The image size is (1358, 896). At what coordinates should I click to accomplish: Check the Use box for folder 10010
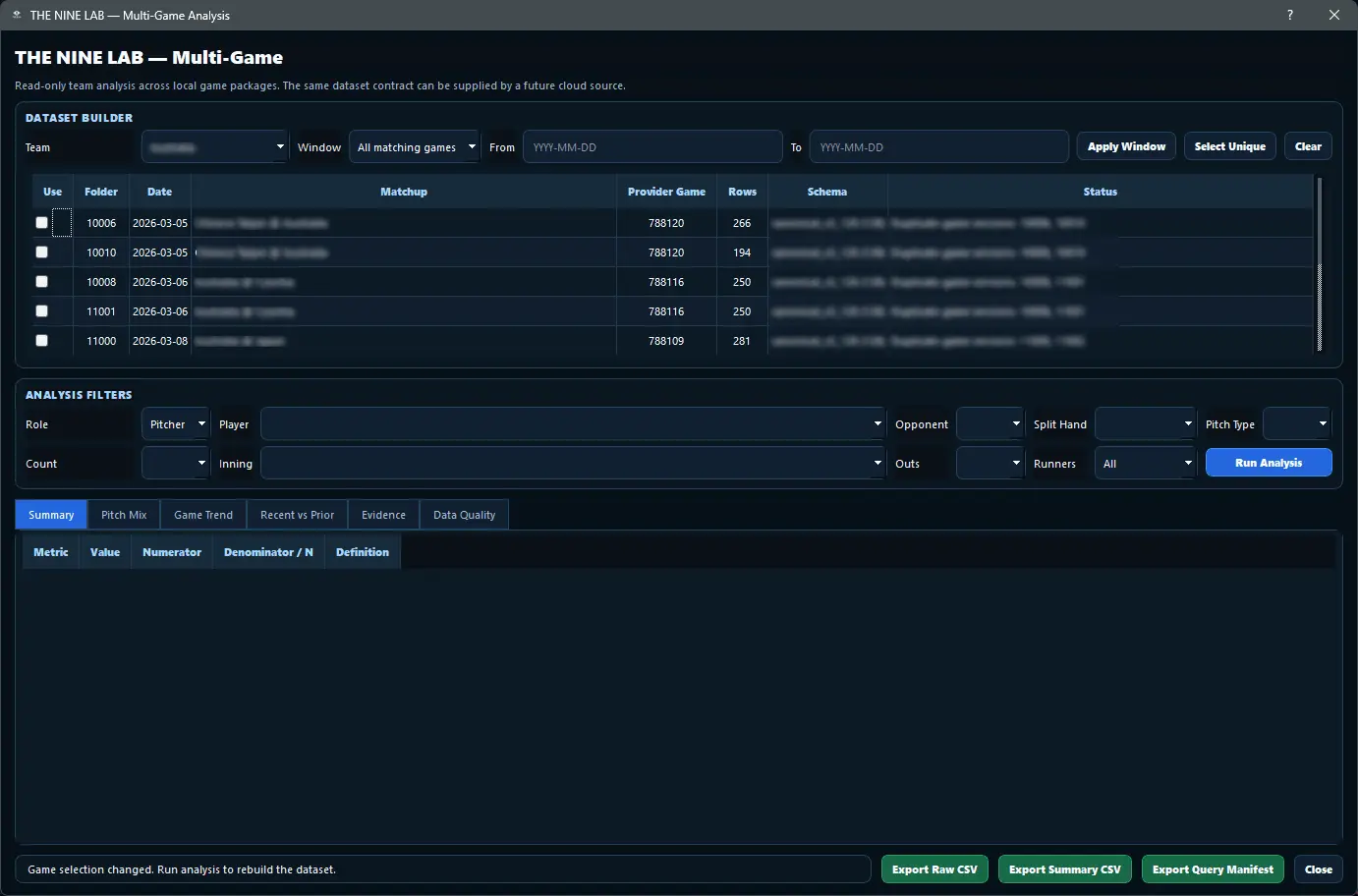(41, 252)
